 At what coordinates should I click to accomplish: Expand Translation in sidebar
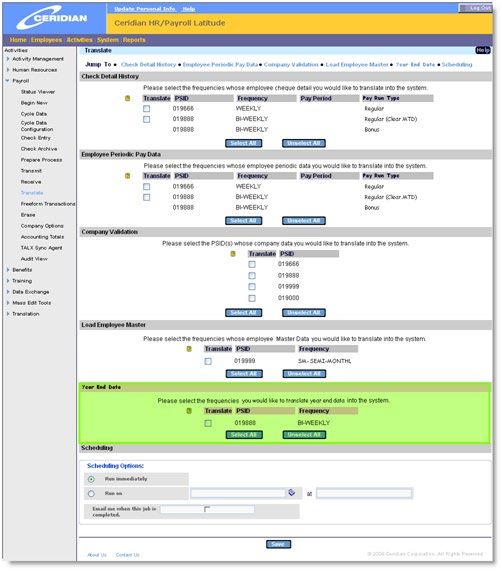click(8, 314)
